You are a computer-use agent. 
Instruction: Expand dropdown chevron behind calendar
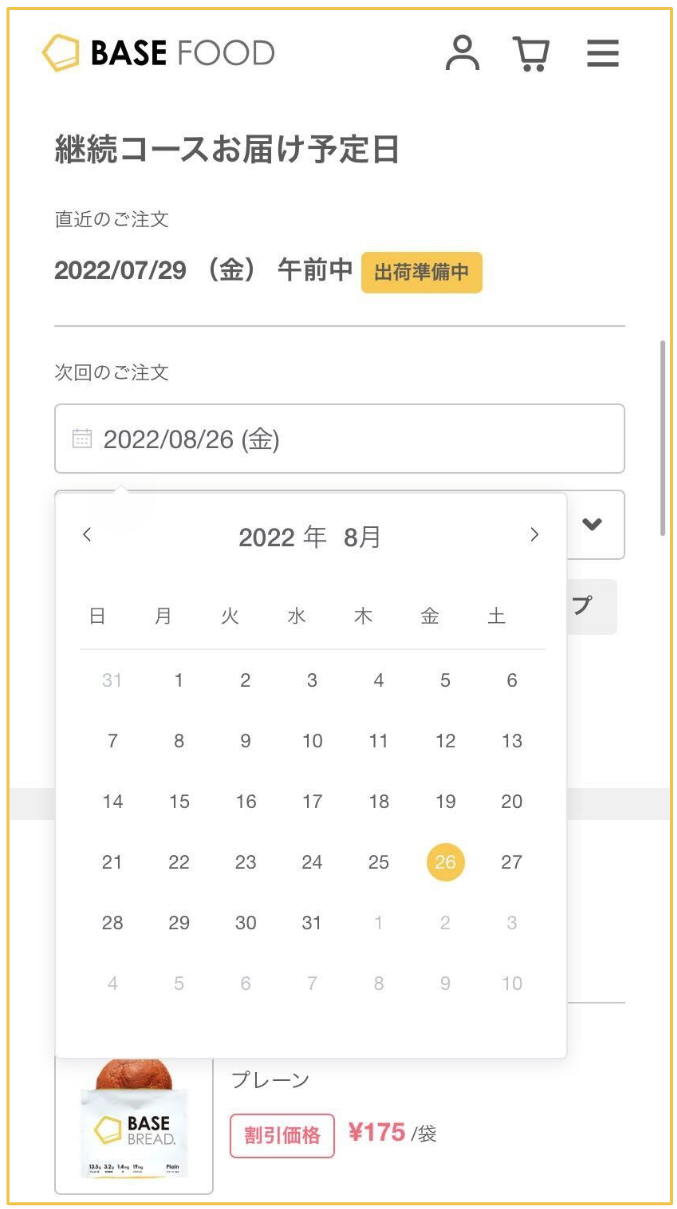593,524
